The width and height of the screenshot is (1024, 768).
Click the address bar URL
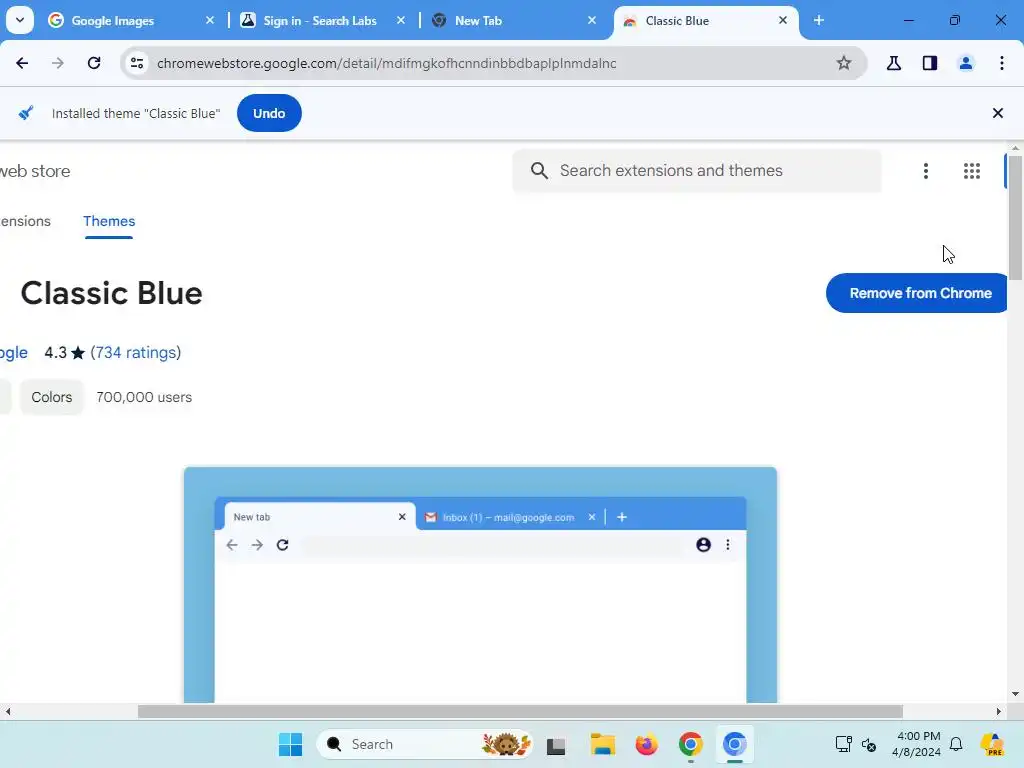tap(387, 63)
